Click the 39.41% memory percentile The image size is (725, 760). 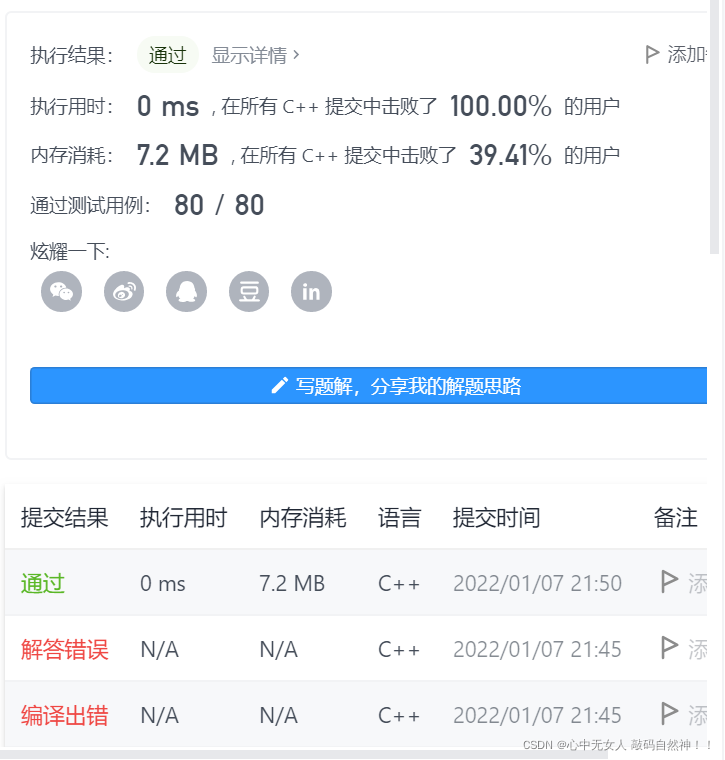510,155
